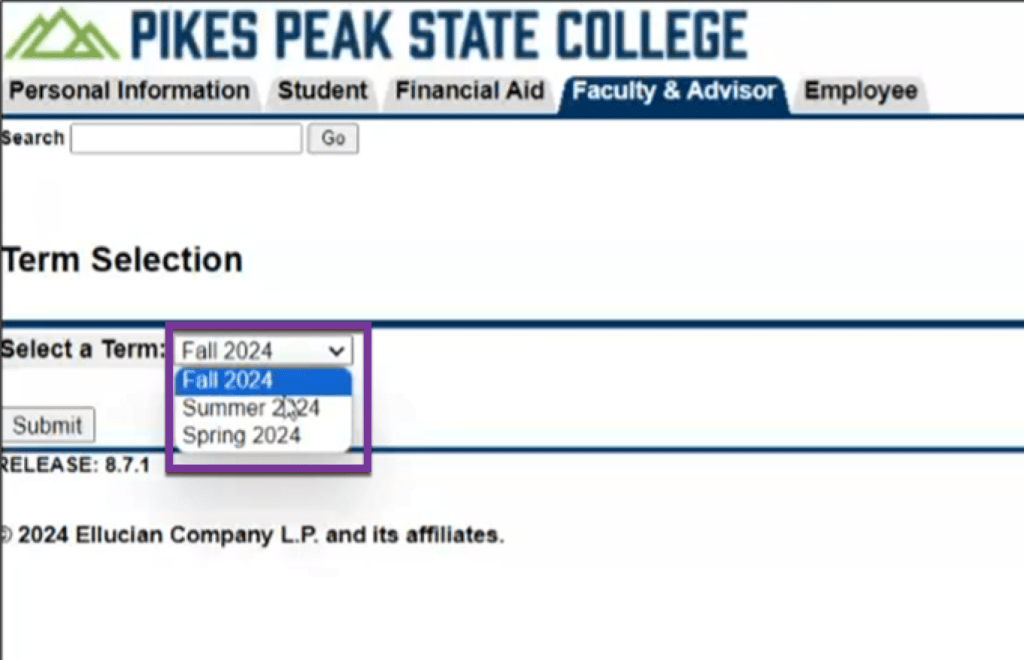The height and width of the screenshot is (660, 1024).
Task: Click the term dropdown chevron arrow
Action: click(x=337, y=351)
